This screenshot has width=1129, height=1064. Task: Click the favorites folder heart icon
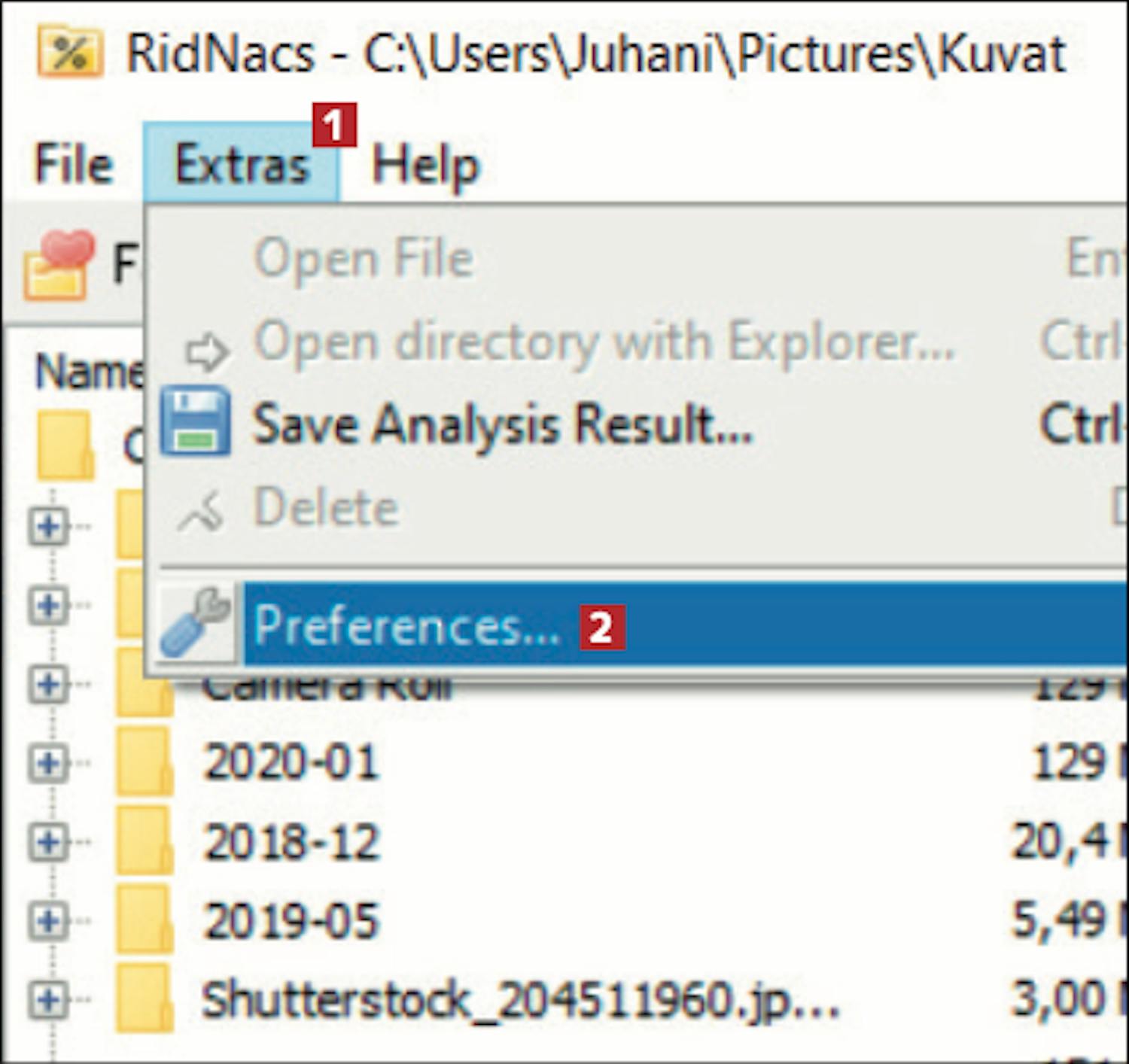point(58,266)
